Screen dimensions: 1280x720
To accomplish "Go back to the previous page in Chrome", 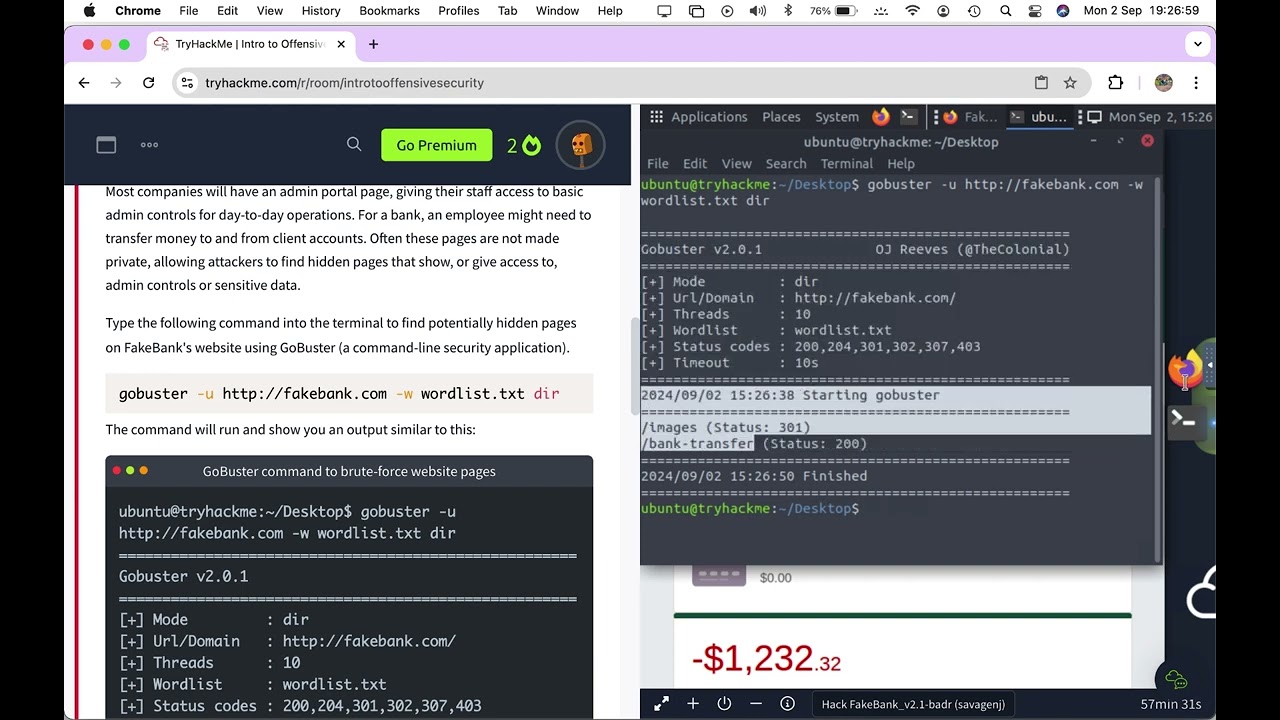I will tap(84, 83).
